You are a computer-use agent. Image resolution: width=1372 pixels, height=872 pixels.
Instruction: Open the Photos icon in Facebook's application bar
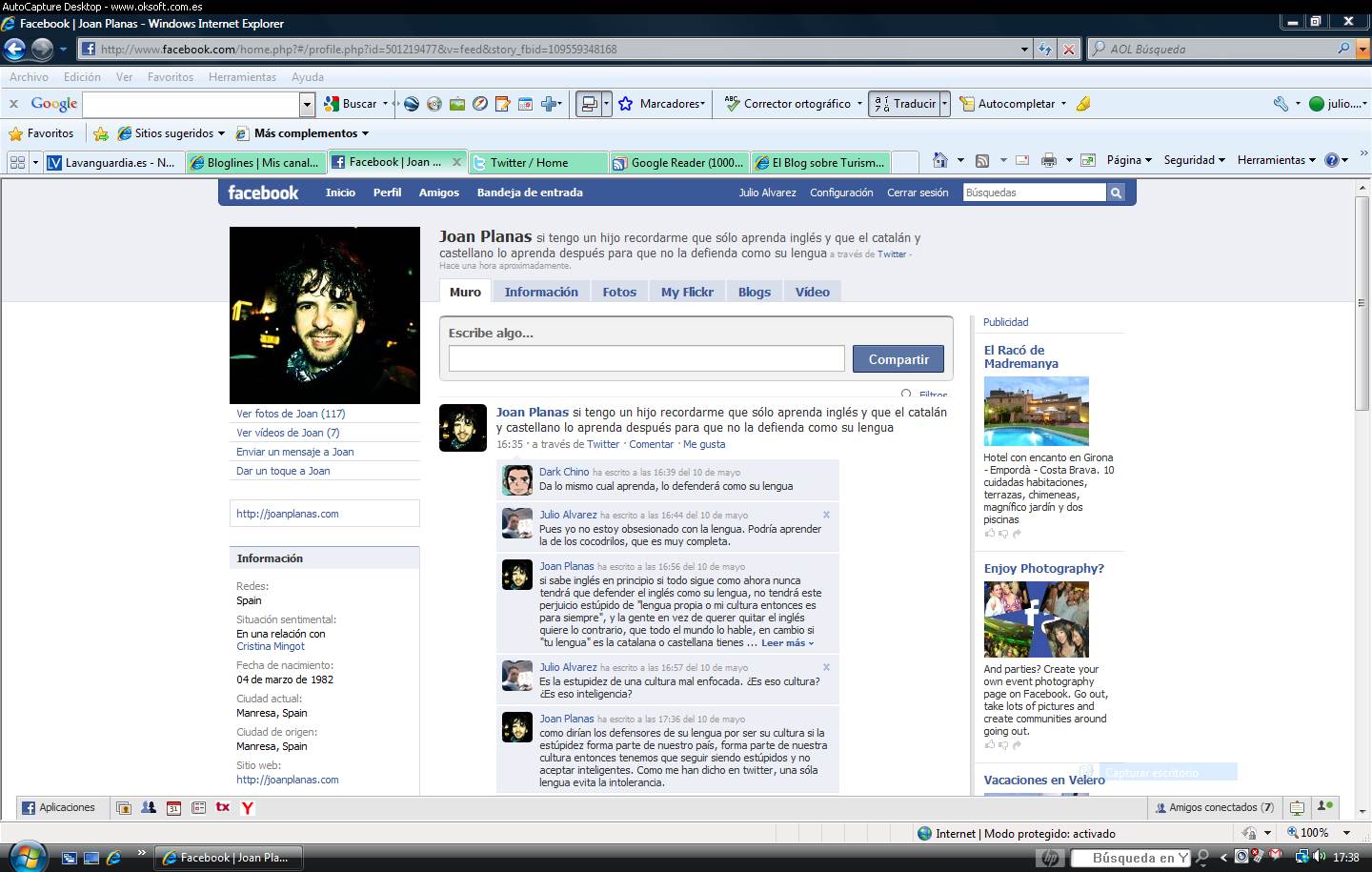124,807
